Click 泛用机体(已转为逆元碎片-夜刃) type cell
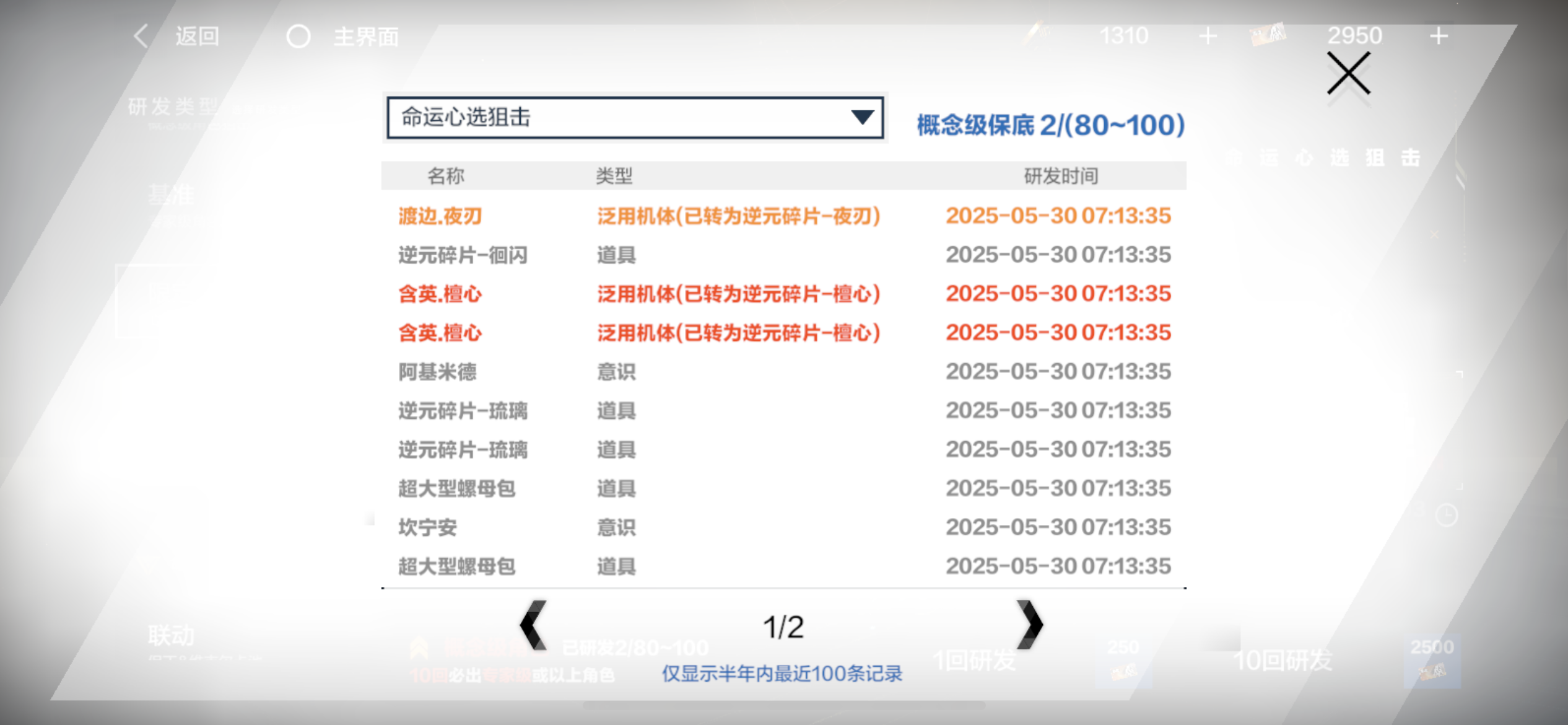The width and height of the screenshot is (1568, 725). click(738, 216)
